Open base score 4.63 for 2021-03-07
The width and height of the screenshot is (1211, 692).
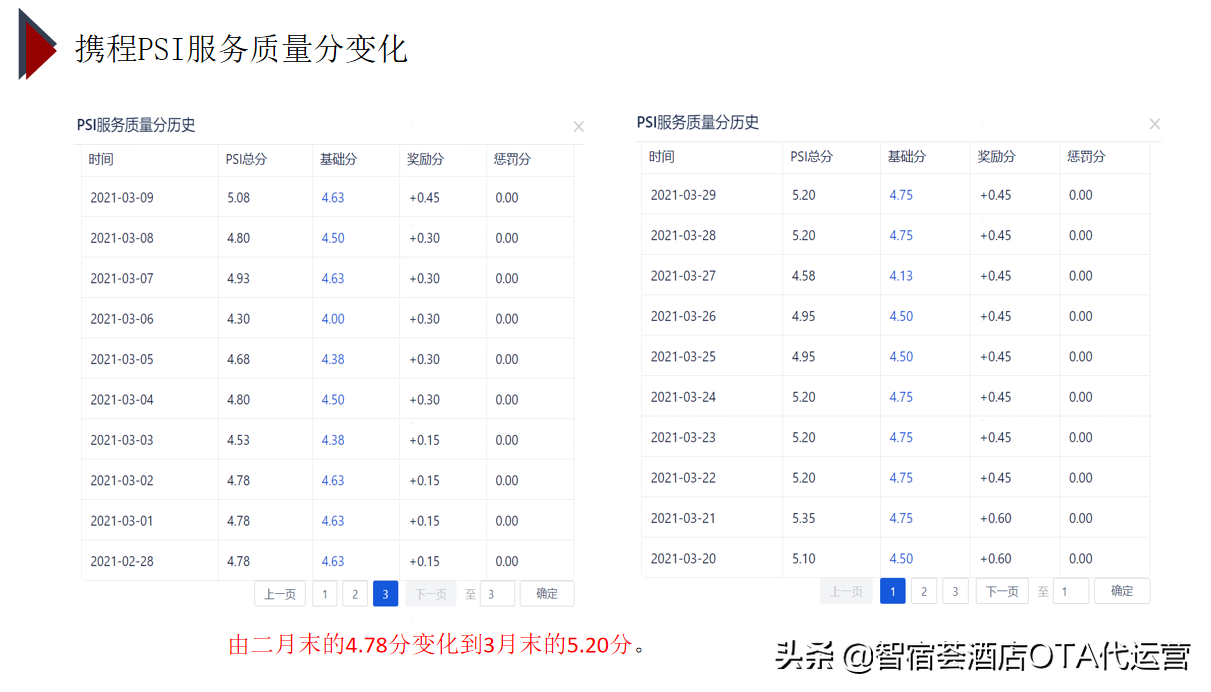333,278
